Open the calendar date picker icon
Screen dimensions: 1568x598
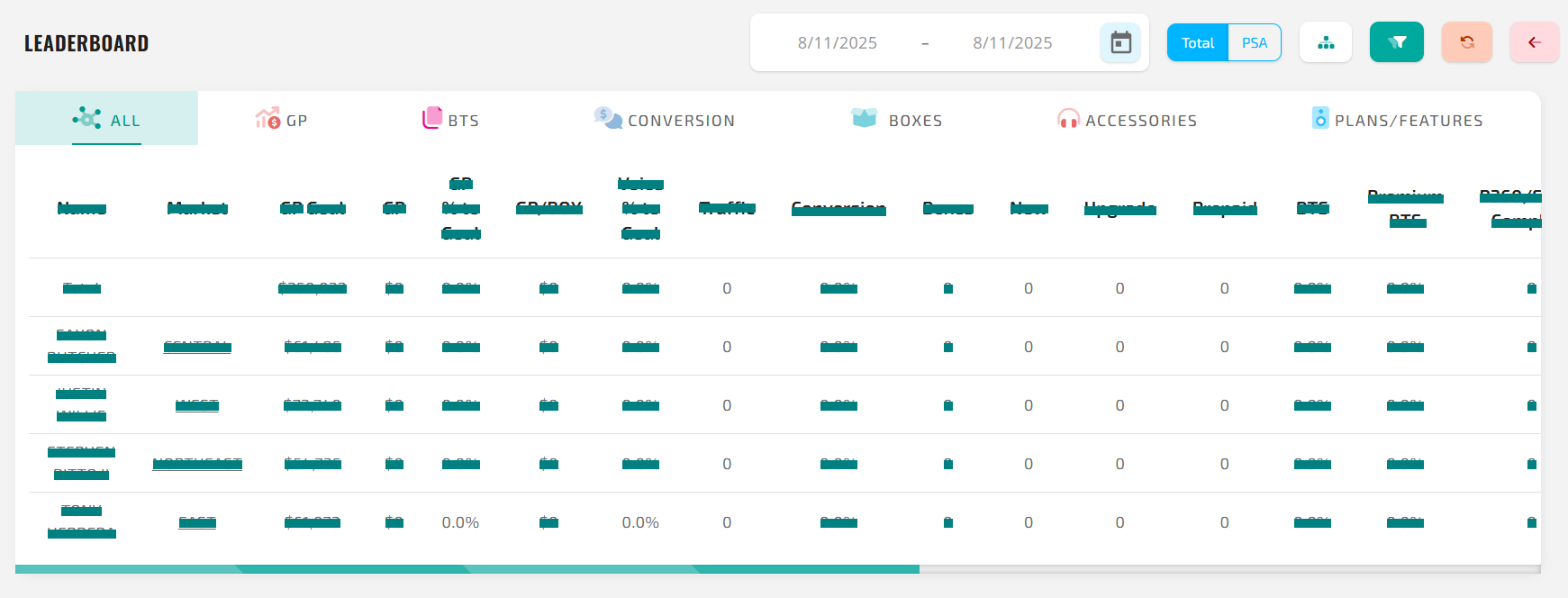click(1120, 42)
